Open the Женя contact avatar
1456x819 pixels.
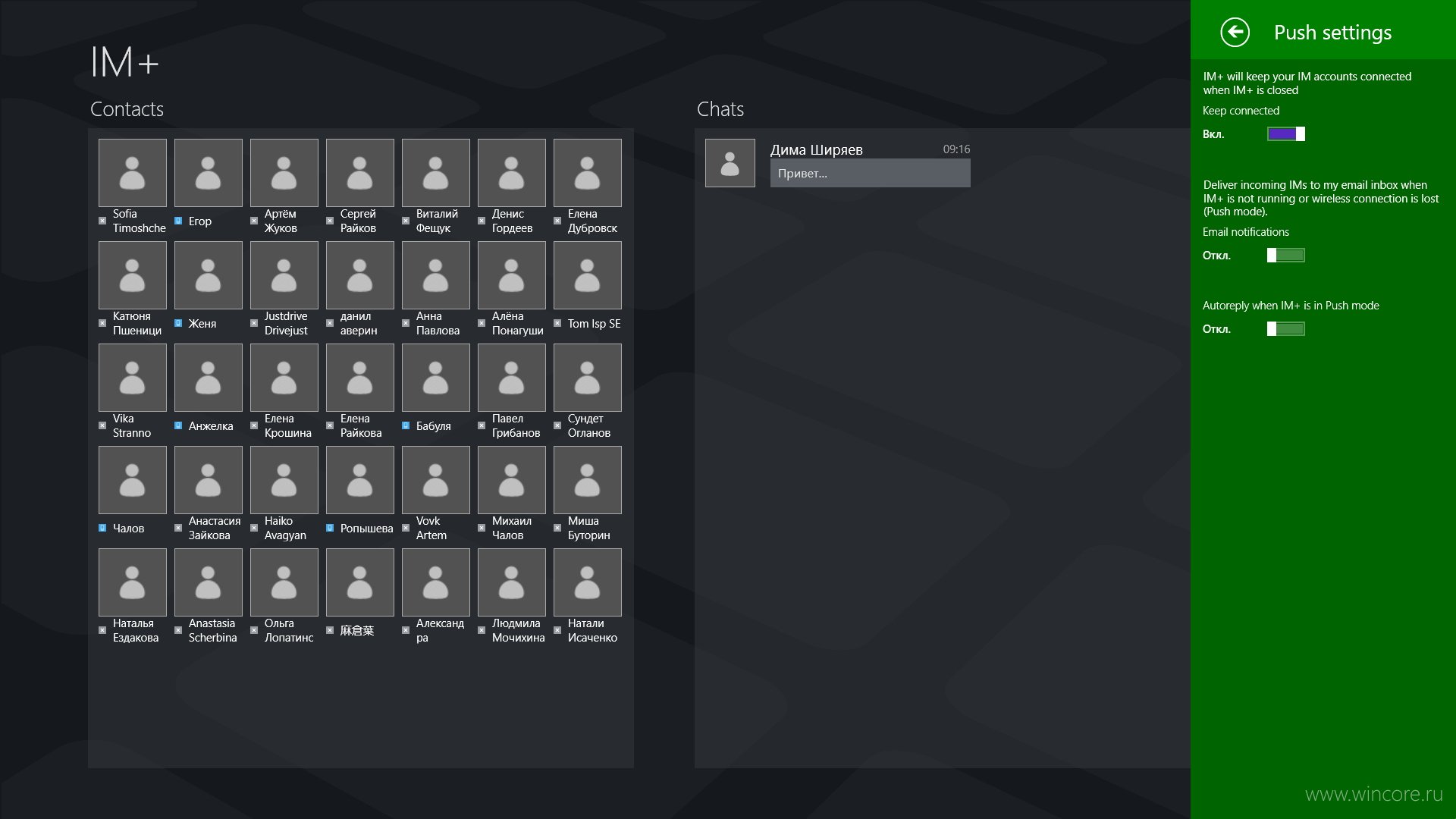coord(209,275)
